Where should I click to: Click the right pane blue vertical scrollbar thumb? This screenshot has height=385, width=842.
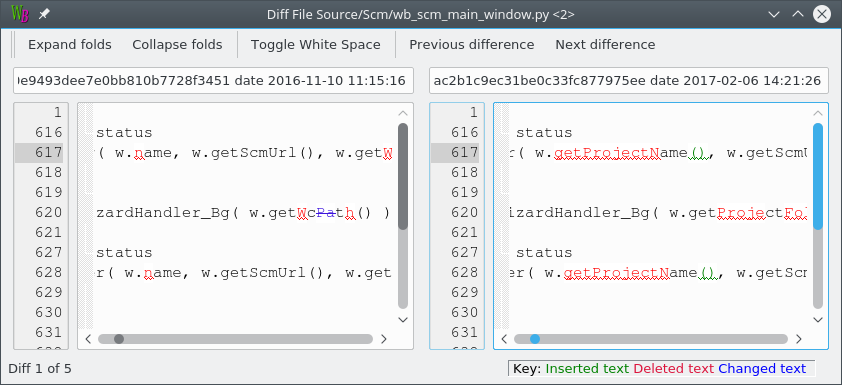coord(818,177)
